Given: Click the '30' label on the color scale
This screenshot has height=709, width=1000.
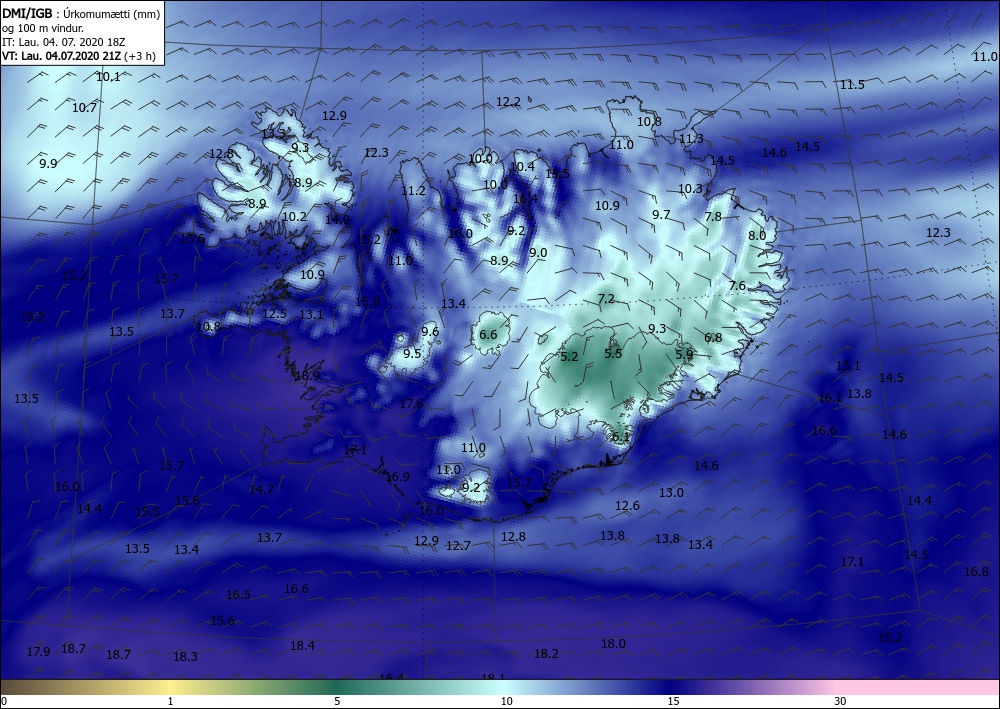Looking at the screenshot, I should click(x=841, y=701).
